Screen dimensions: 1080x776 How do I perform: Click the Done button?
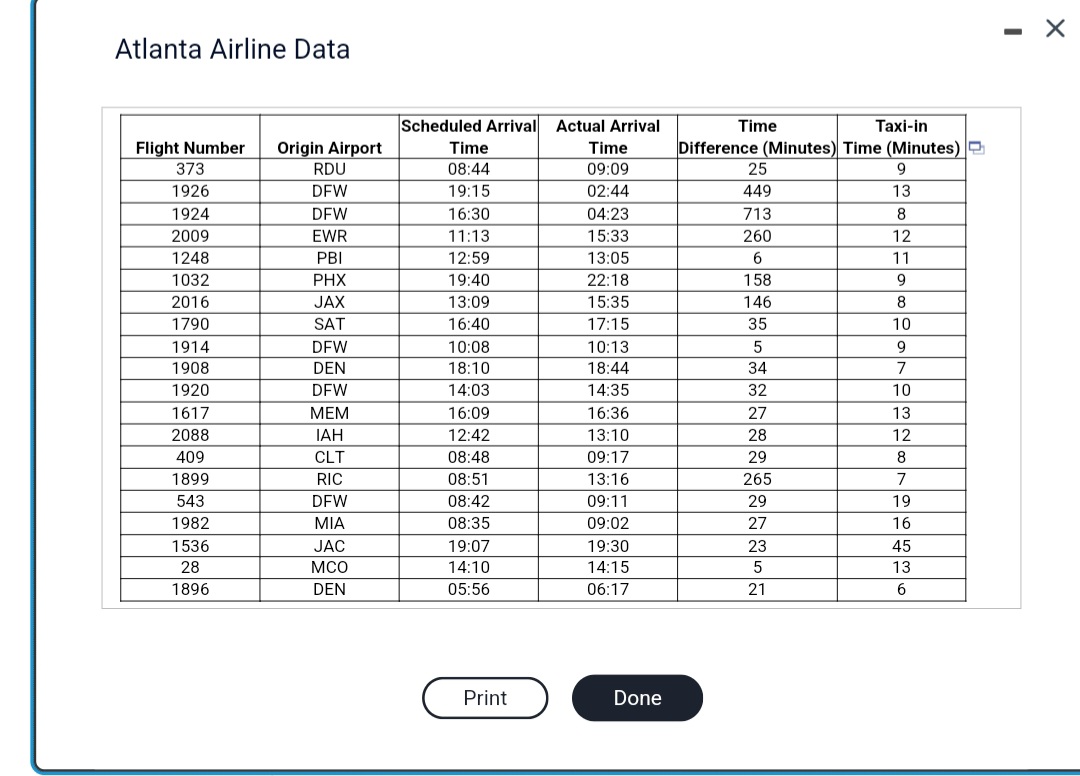[637, 698]
